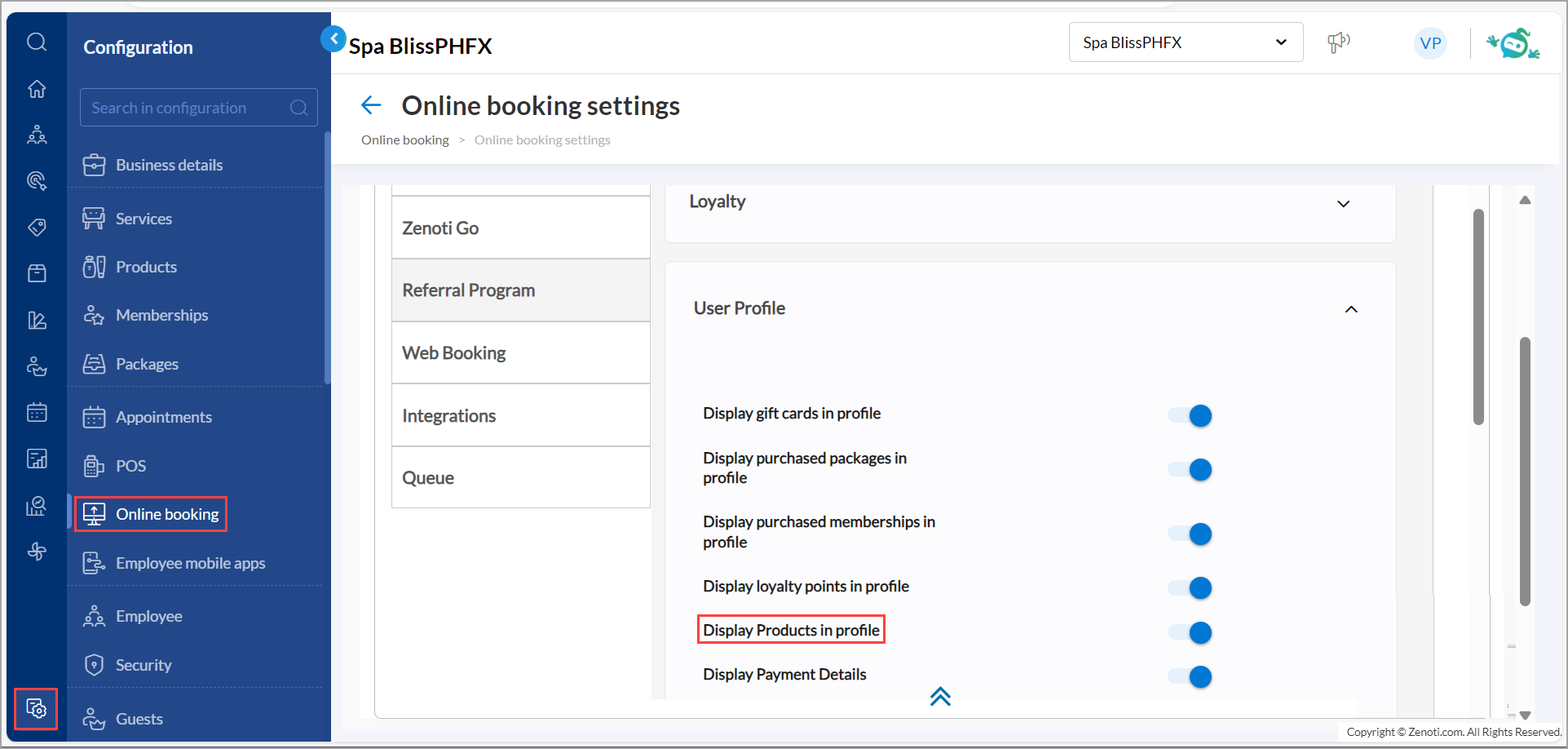
Task: Select the Zenoti Go tab
Action: (x=521, y=228)
